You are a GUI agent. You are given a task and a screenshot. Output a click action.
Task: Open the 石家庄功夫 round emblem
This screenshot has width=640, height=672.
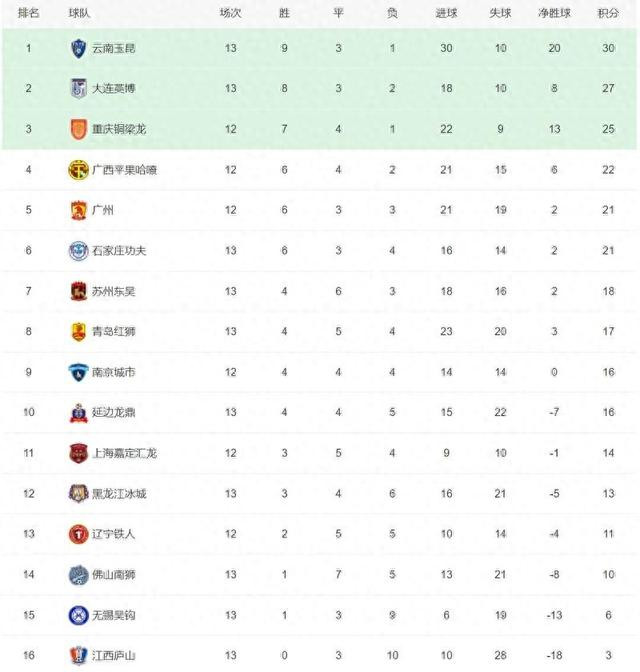[x=78, y=251]
